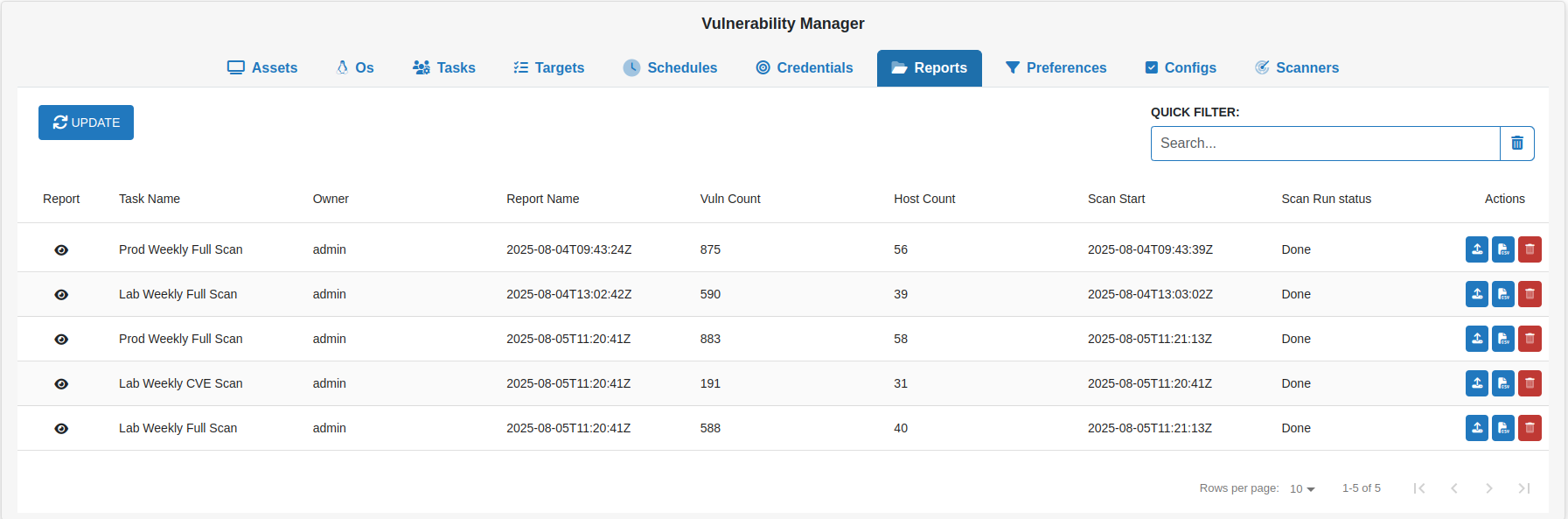
Task: Delete the report with 875 vulnerabilities
Action: click(x=1530, y=249)
